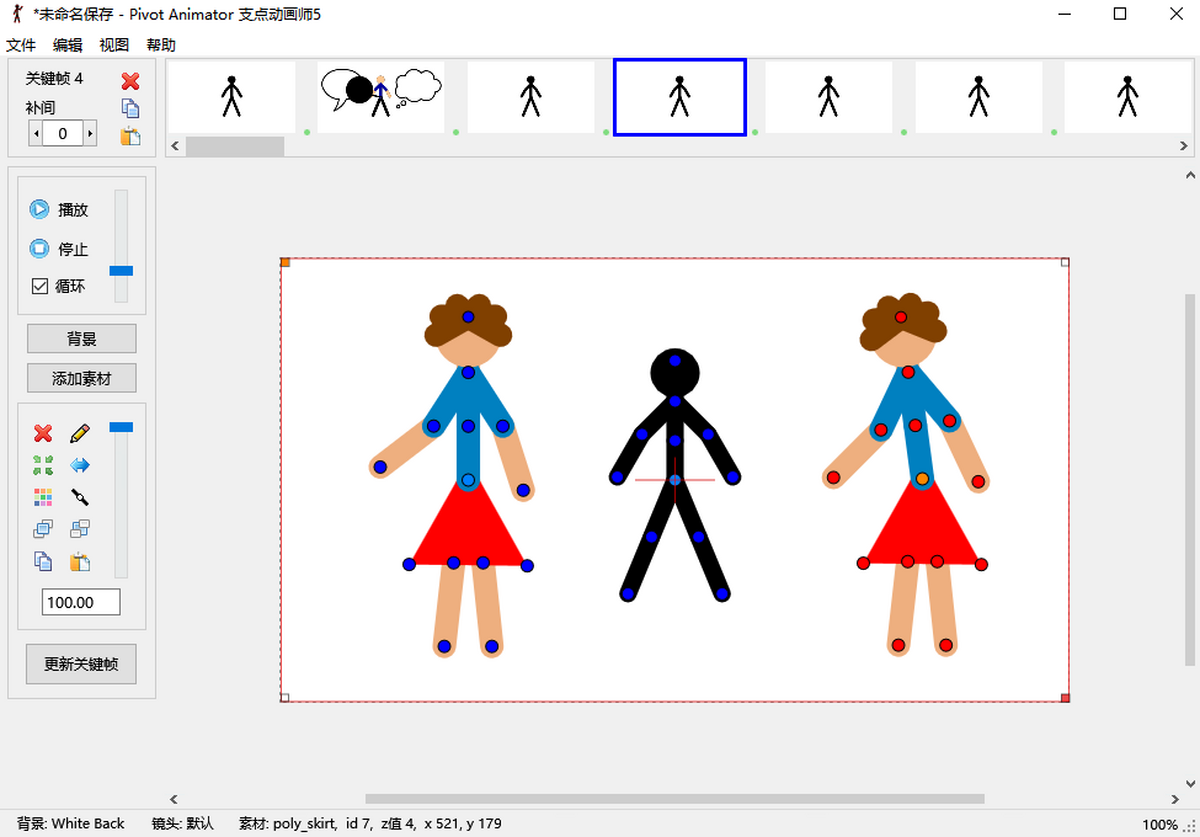This screenshot has width=1200, height=837.
Task: Click the join figures tool icon
Action: [80, 497]
